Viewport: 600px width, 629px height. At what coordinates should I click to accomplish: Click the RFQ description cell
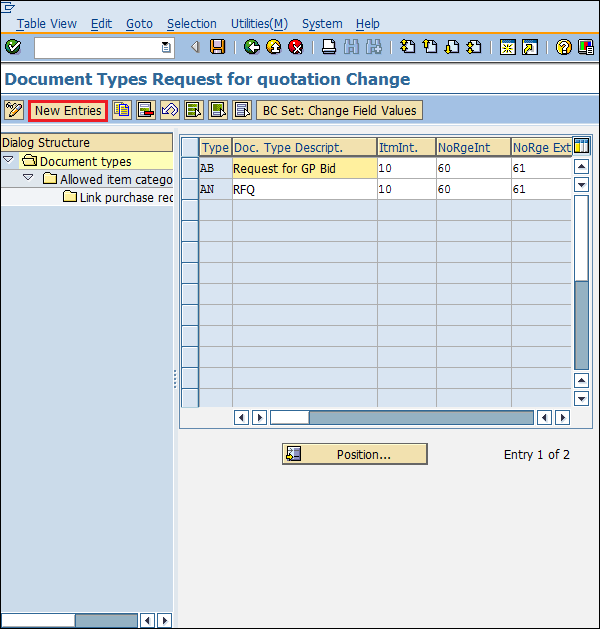[304, 189]
